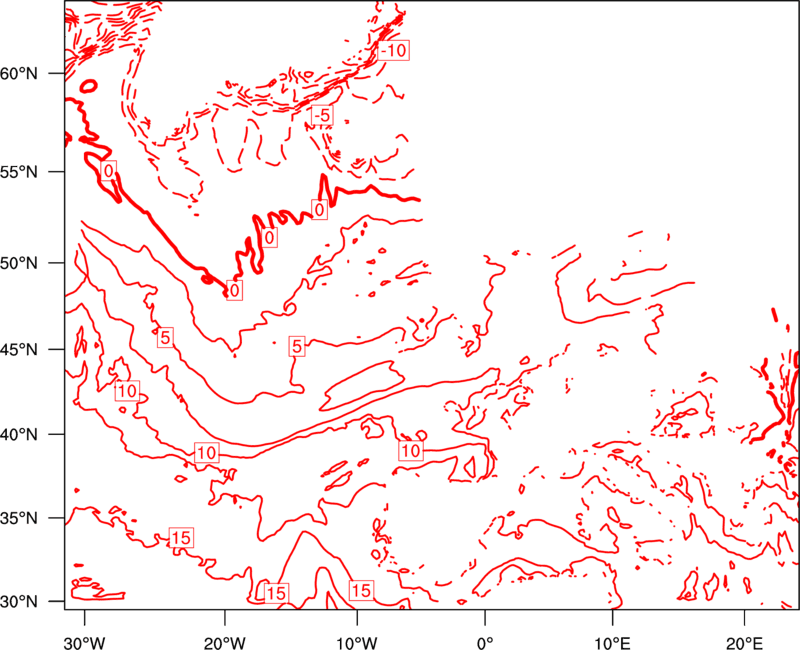Select the 0° longitude label
Screen dimensions: 800x650
[485, 643]
